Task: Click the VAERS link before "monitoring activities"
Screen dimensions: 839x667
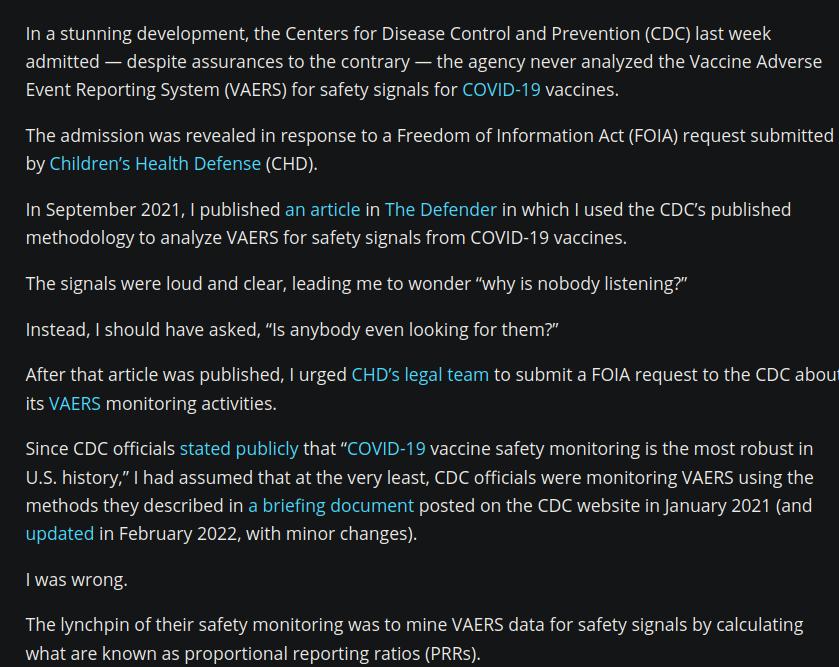Action: (74, 403)
